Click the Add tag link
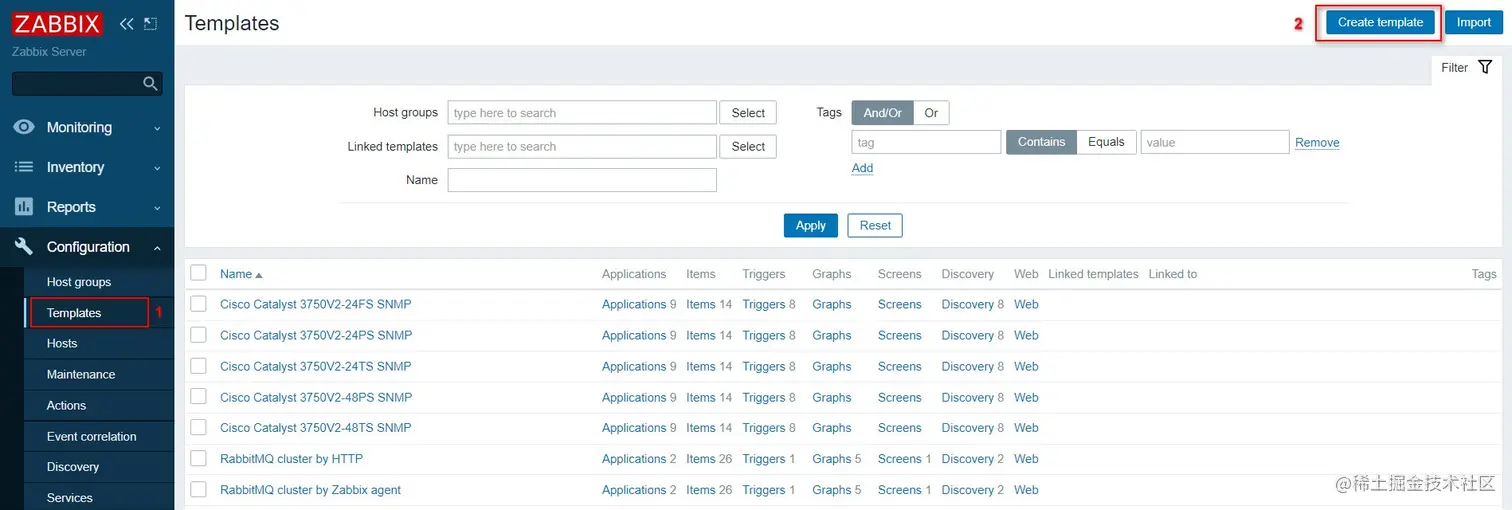The image size is (1512, 510). [862, 168]
